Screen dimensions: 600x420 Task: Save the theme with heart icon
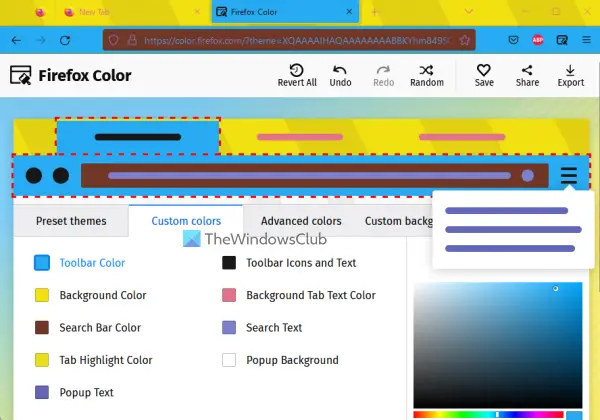[484, 75]
